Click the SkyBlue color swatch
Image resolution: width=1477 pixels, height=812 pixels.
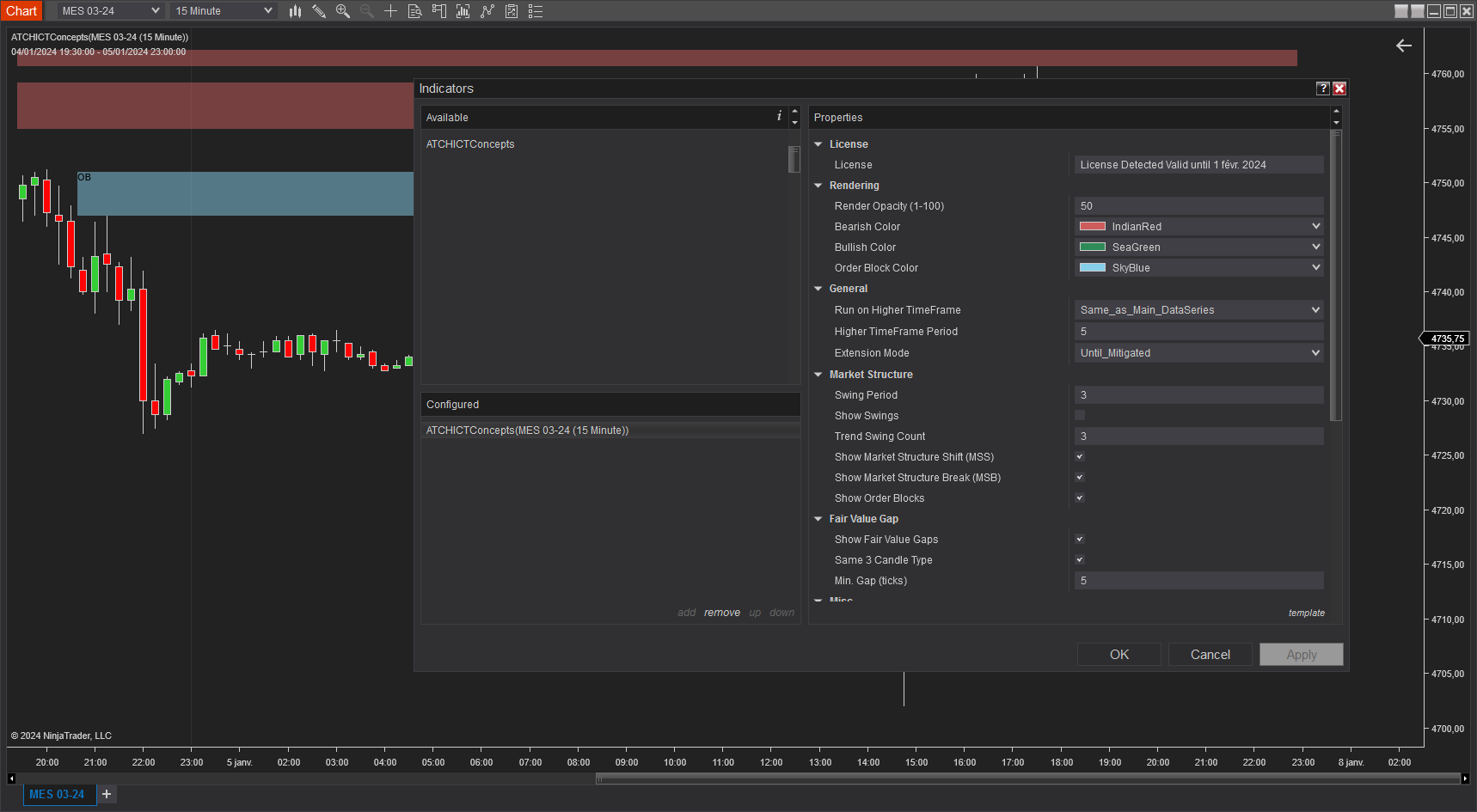point(1093,268)
